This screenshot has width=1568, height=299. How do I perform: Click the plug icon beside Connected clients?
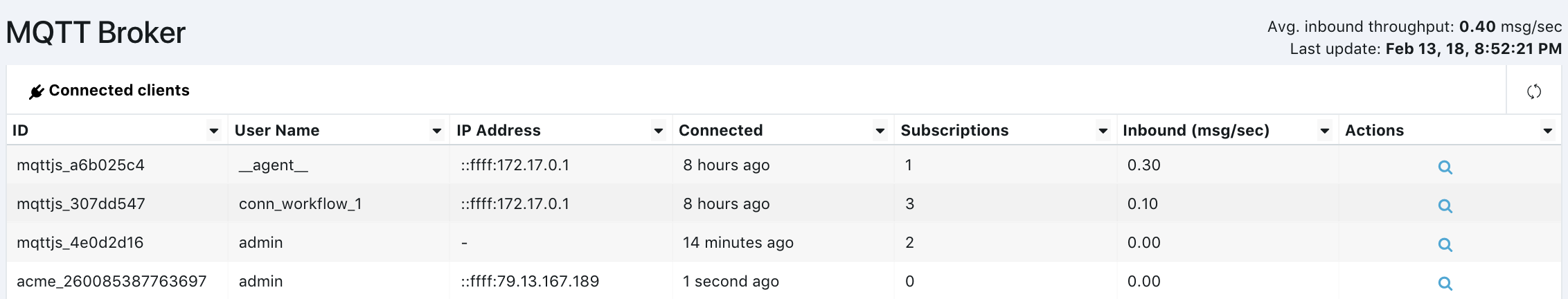coord(37,91)
